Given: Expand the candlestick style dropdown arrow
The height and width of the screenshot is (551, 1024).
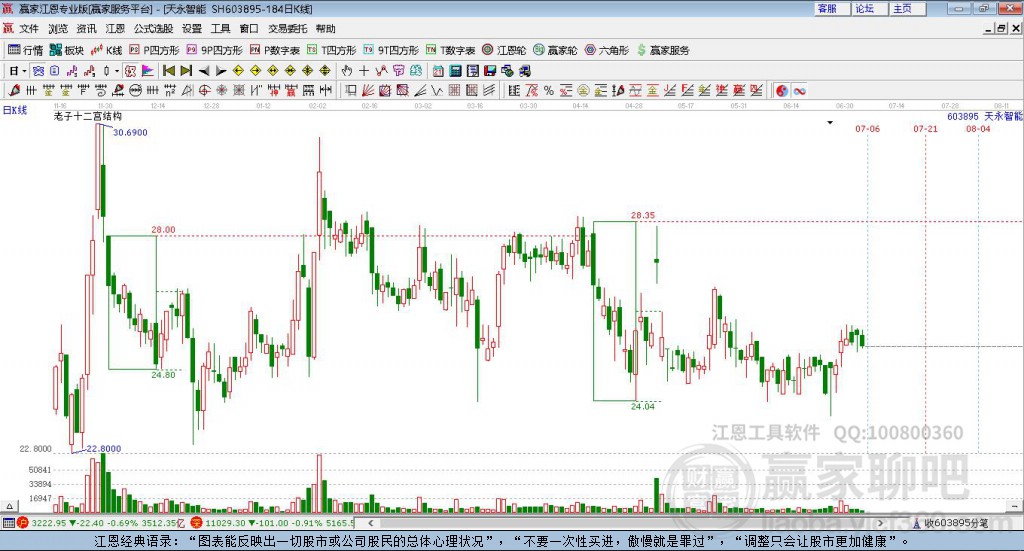Looking at the screenshot, I should (x=117, y=71).
